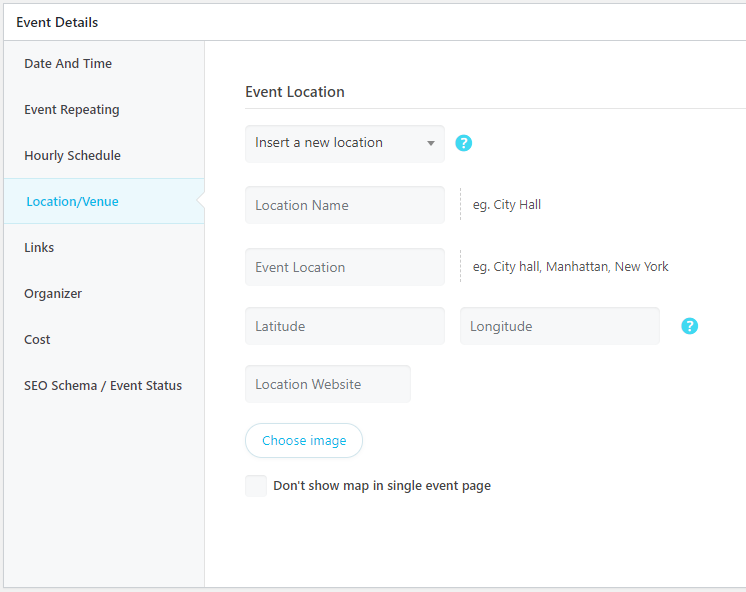Screen dimensions: 746x592
Task: Open the Cost tab
Action: click(x=37, y=340)
